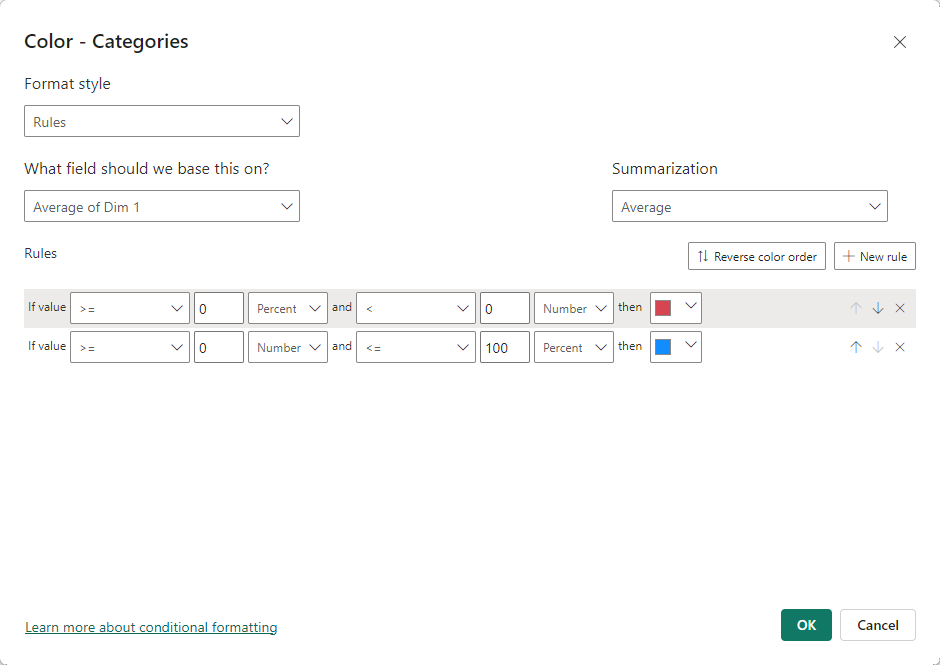
Task: Open second rule's >= operator dropdown
Action: 130,347
